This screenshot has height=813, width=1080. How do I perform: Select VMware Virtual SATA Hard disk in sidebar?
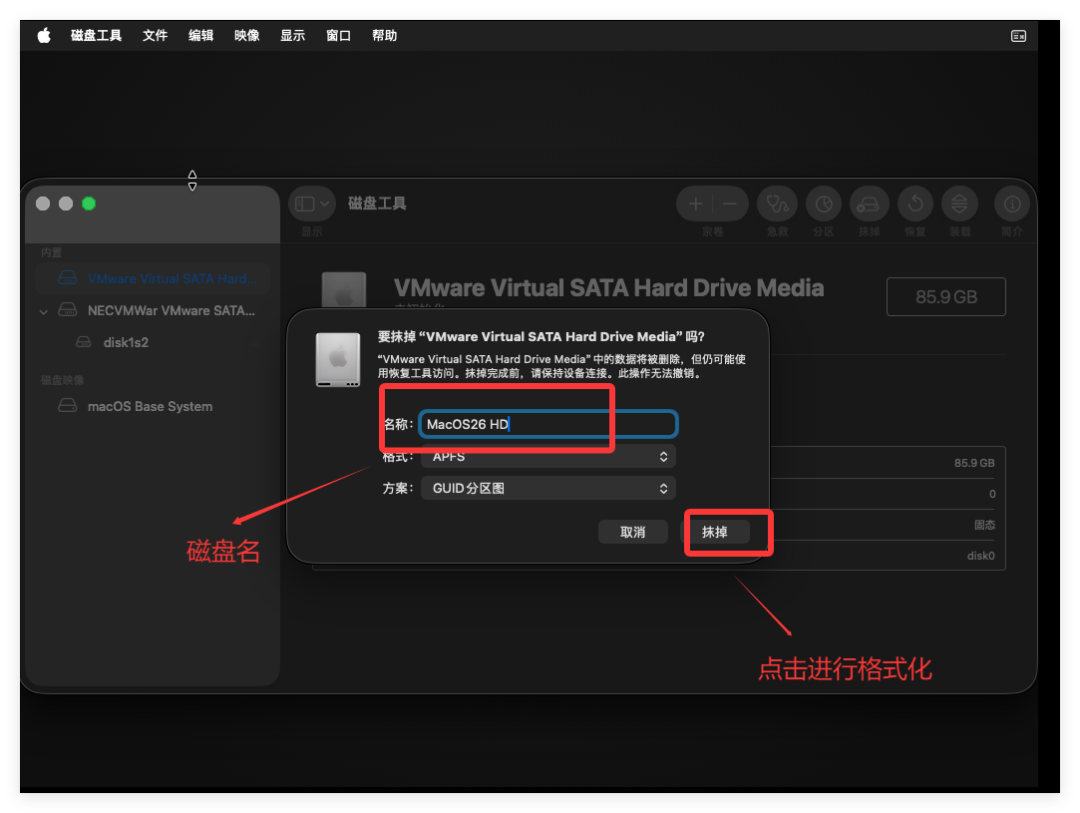(x=152, y=278)
